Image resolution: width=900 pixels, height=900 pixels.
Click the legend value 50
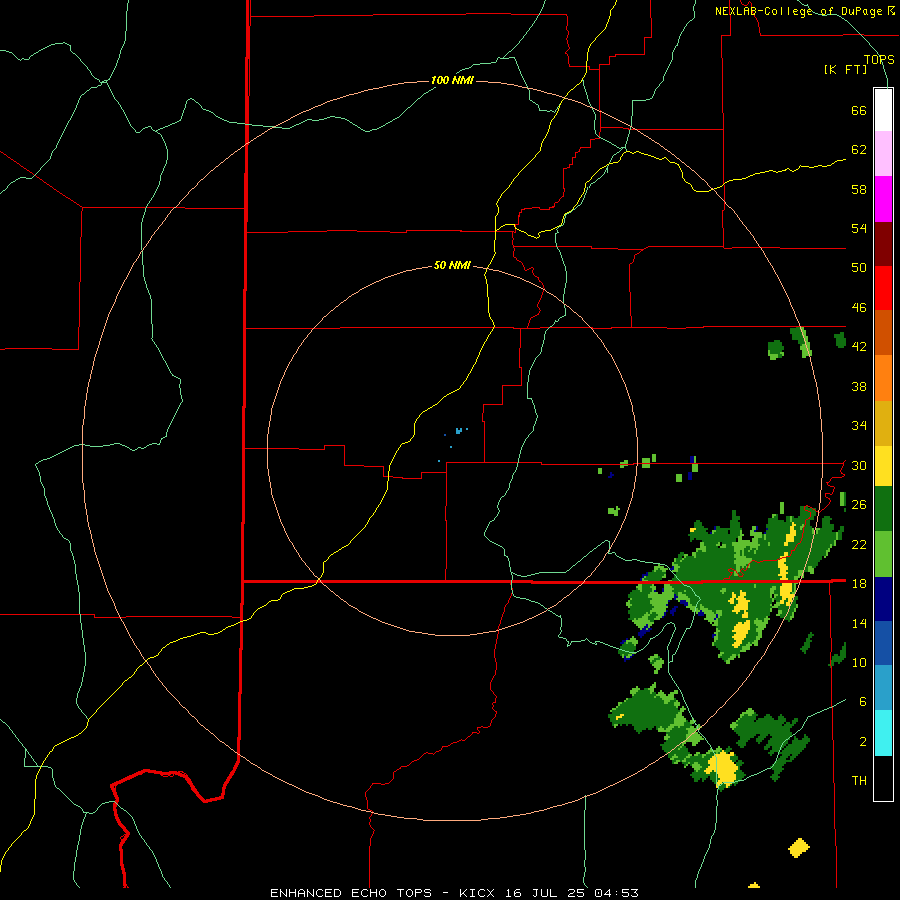click(x=859, y=267)
